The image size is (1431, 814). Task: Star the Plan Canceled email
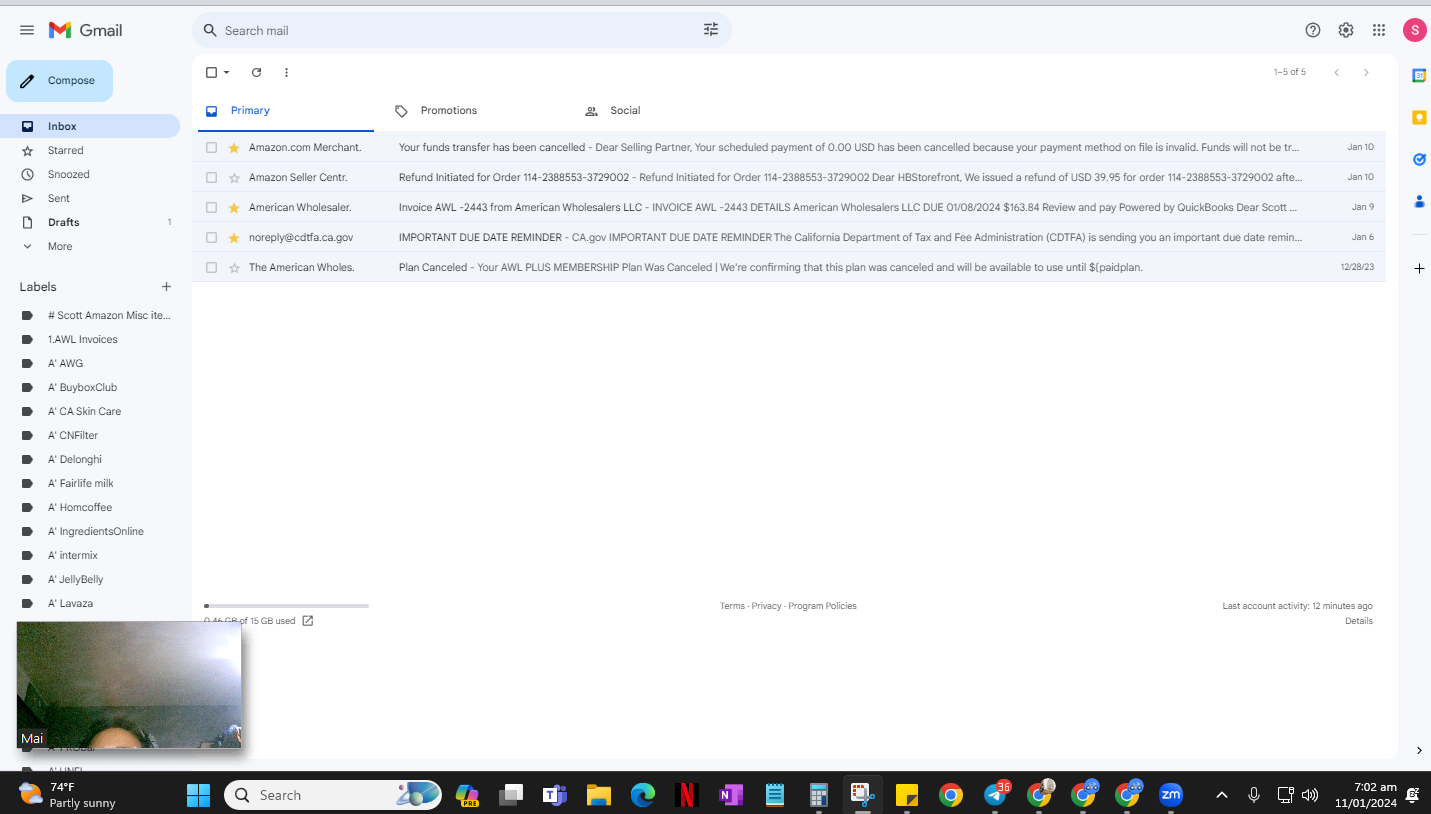[234, 267]
